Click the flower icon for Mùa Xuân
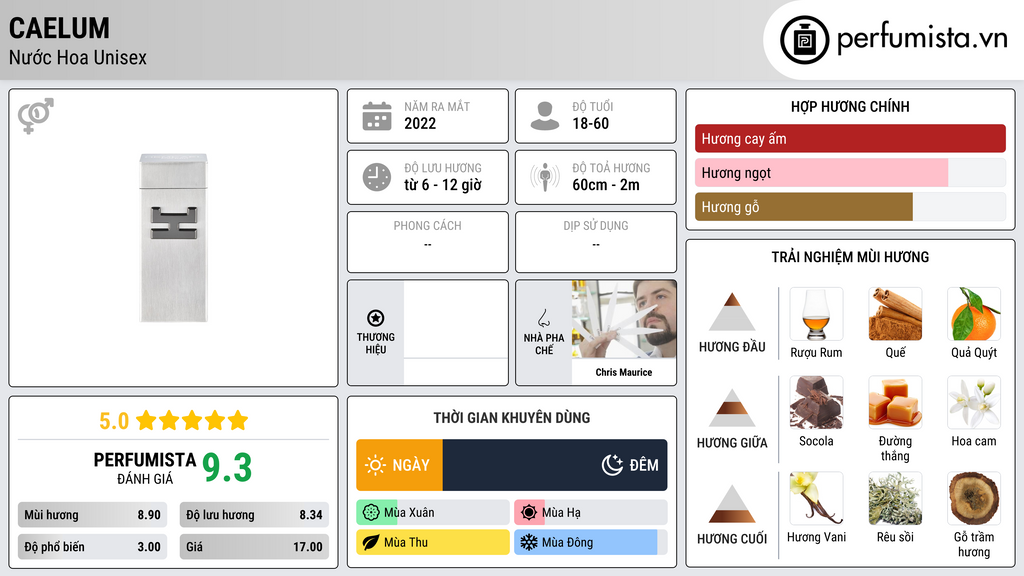The width and height of the screenshot is (1024, 576). 371,513
